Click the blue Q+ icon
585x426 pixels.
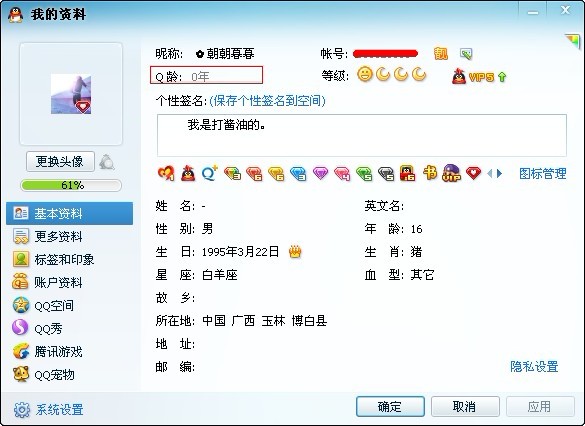(210, 173)
